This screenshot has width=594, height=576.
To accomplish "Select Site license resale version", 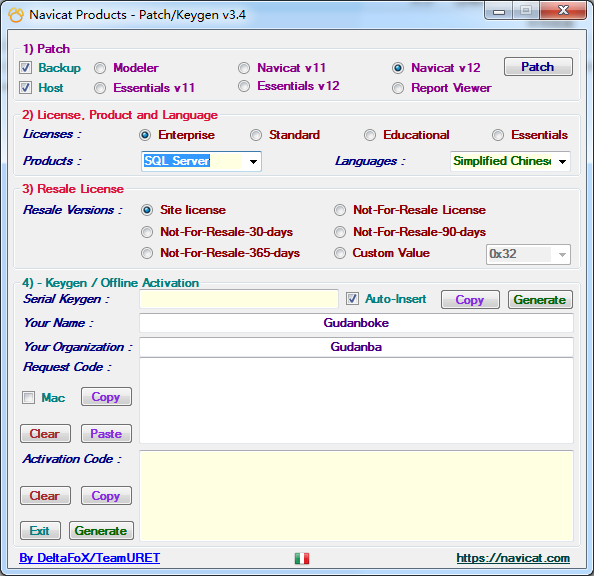I will tap(147, 210).
